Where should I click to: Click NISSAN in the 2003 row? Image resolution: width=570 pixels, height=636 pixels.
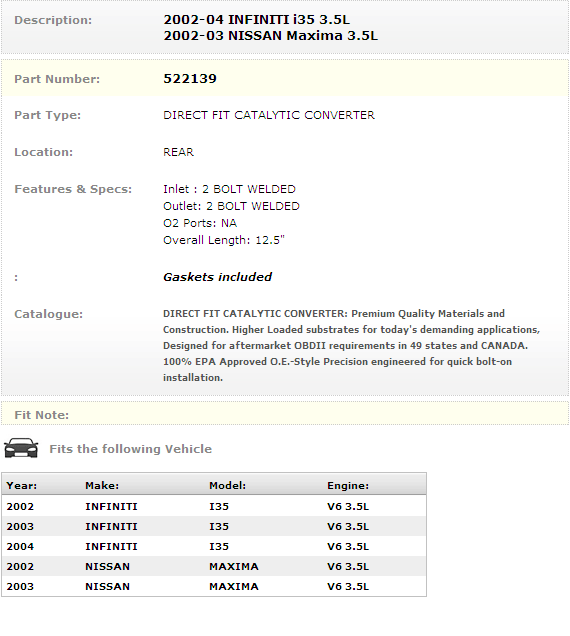pyautogui.click(x=108, y=587)
